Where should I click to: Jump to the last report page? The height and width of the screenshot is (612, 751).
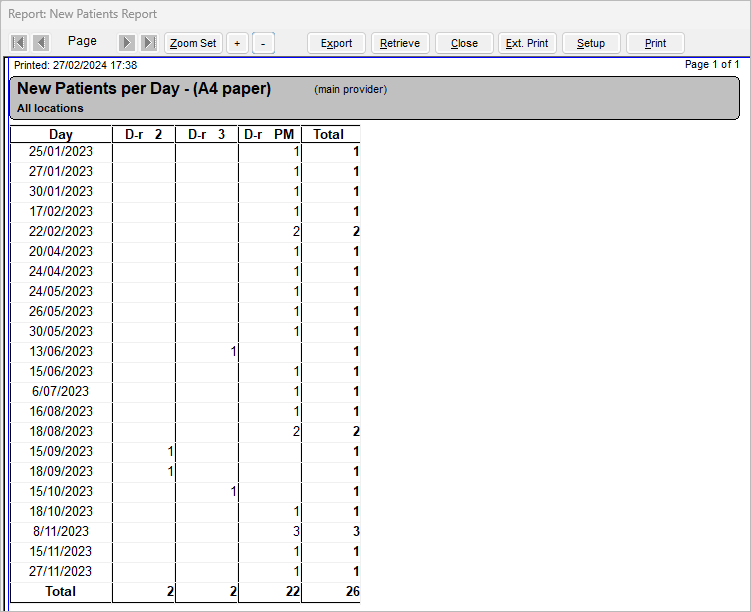point(149,43)
